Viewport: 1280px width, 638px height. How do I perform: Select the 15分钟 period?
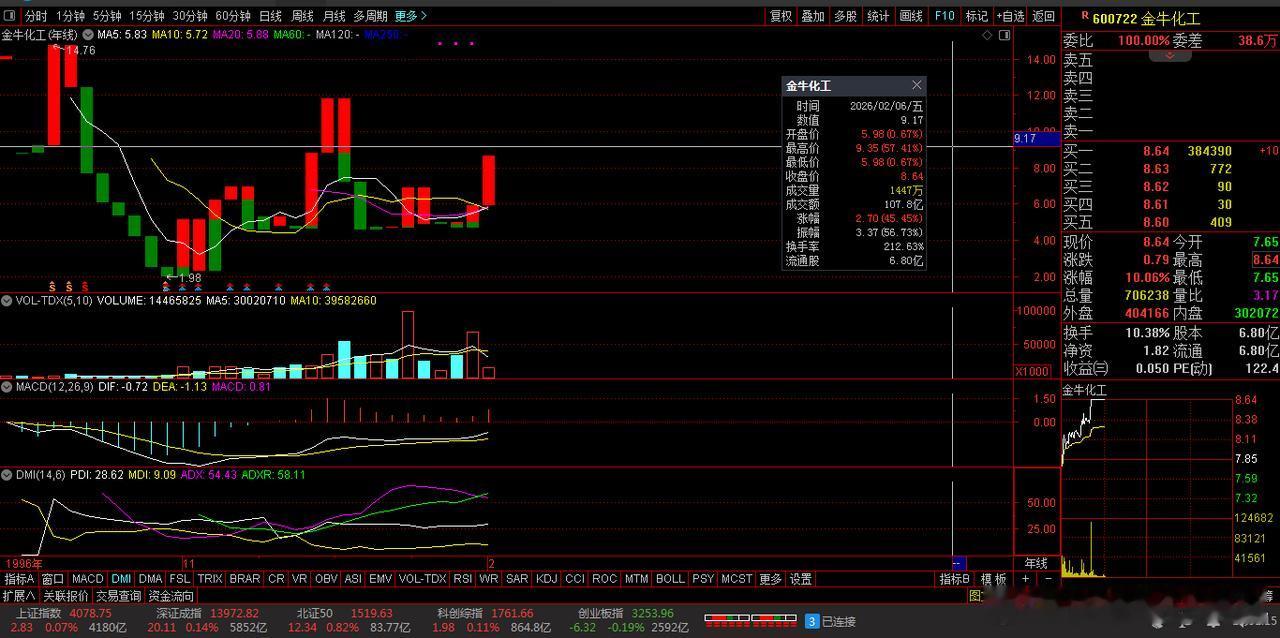point(147,16)
